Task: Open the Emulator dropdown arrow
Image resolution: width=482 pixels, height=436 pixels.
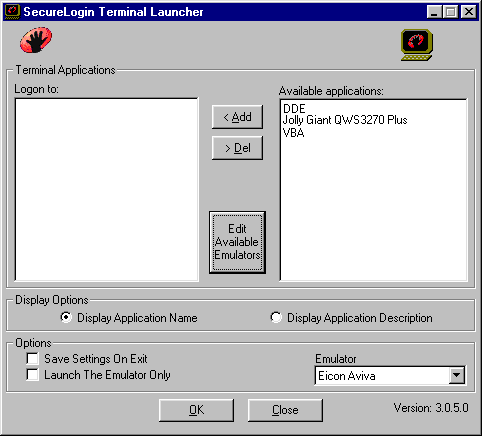Action: (x=456, y=376)
